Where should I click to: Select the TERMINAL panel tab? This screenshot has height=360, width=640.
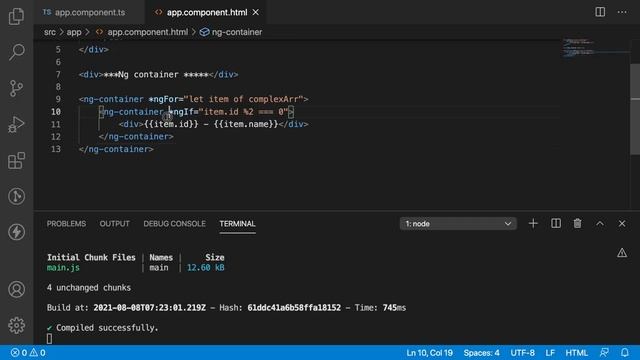(x=237, y=224)
